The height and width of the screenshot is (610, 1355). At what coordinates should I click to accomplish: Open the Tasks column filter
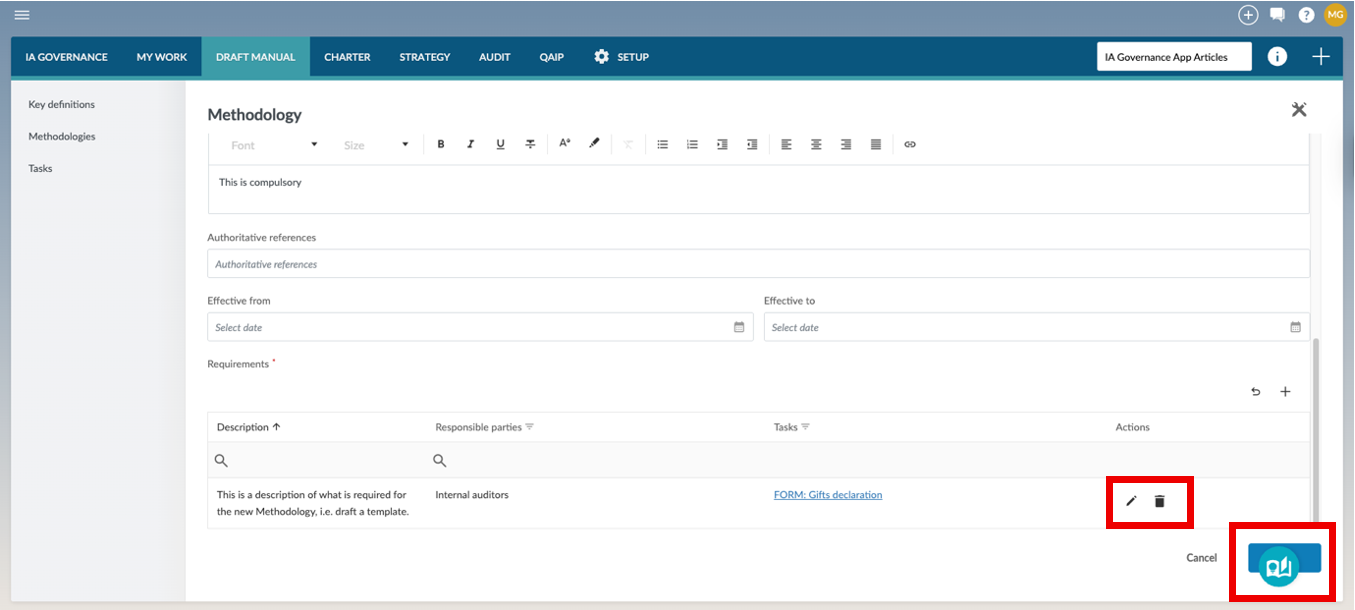pos(805,427)
